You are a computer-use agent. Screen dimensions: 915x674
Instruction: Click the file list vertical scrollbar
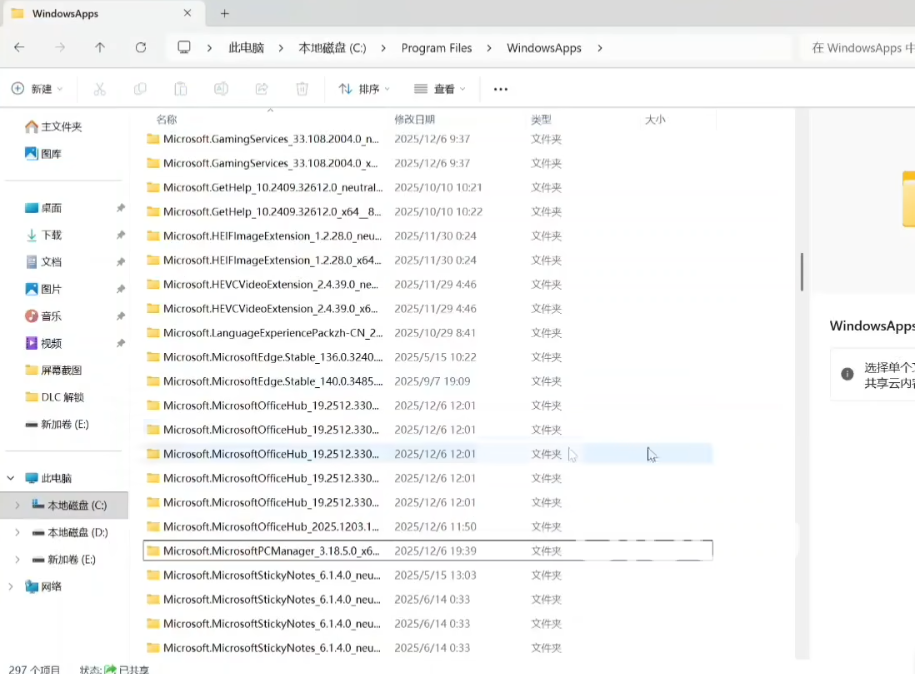pyautogui.click(x=801, y=270)
